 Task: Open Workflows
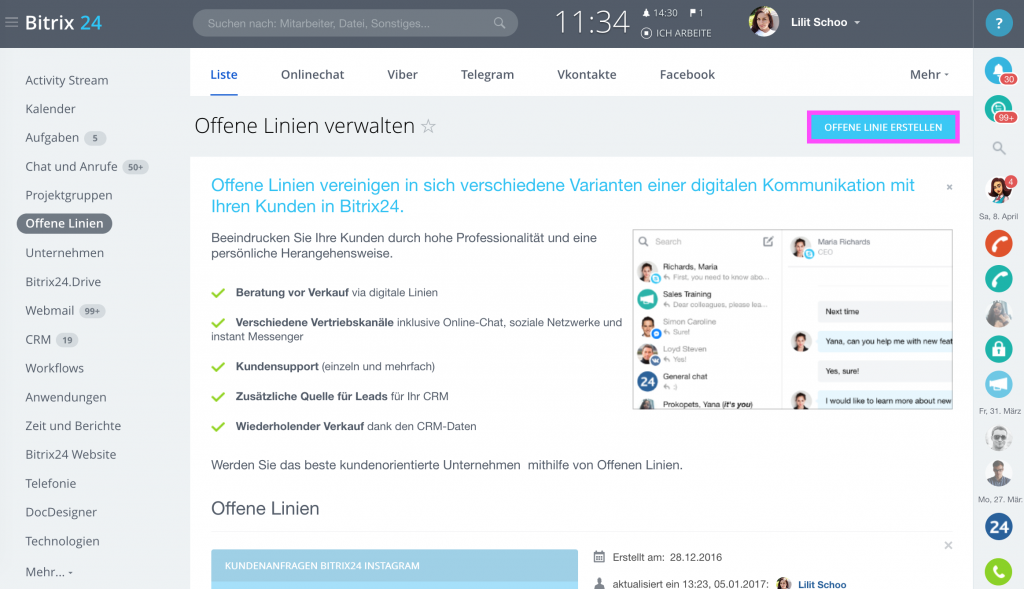[x=54, y=368]
